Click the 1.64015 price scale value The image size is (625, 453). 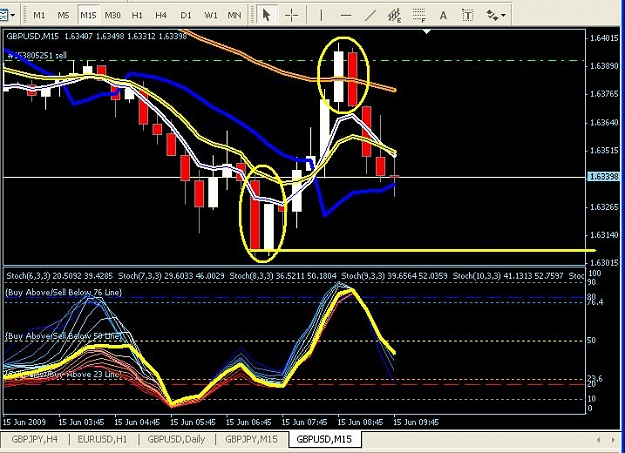coord(604,38)
